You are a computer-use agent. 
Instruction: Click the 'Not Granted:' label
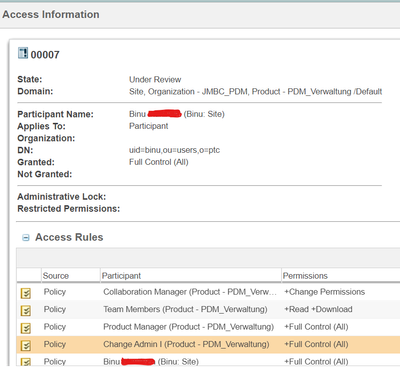45,174
